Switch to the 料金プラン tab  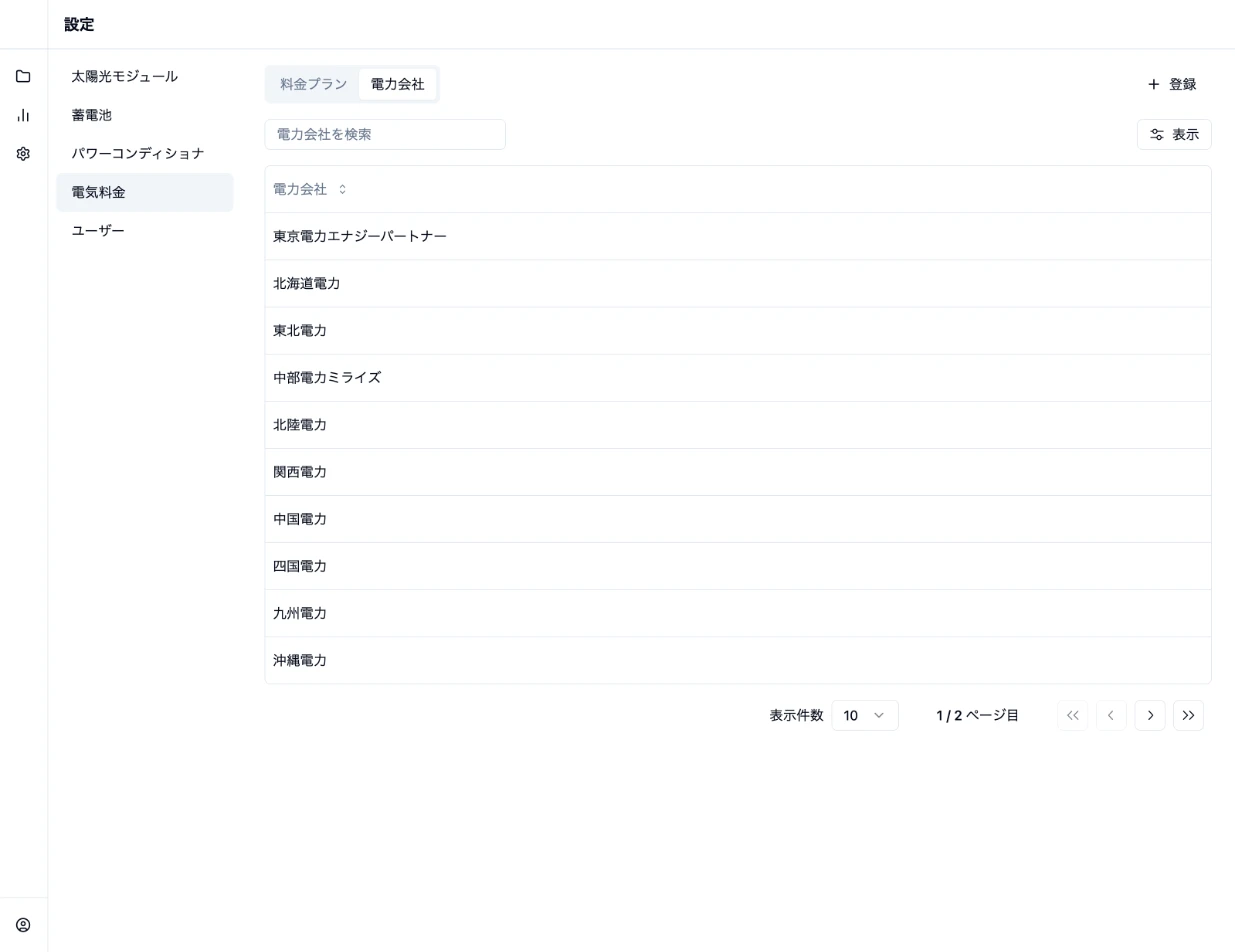point(314,84)
